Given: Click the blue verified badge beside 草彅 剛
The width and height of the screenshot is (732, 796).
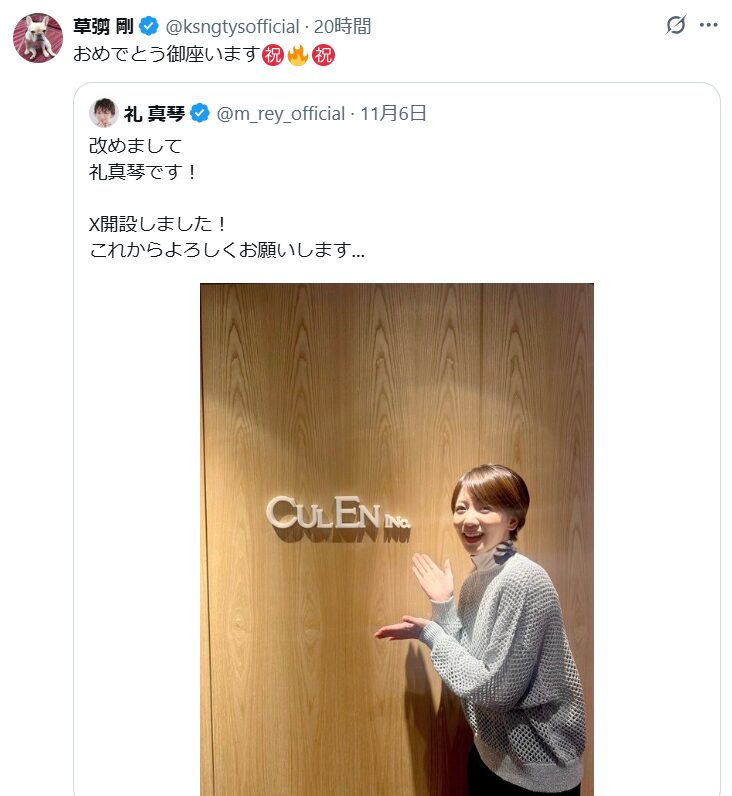Looking at the screenshot, I should click(x=148, y=26).
